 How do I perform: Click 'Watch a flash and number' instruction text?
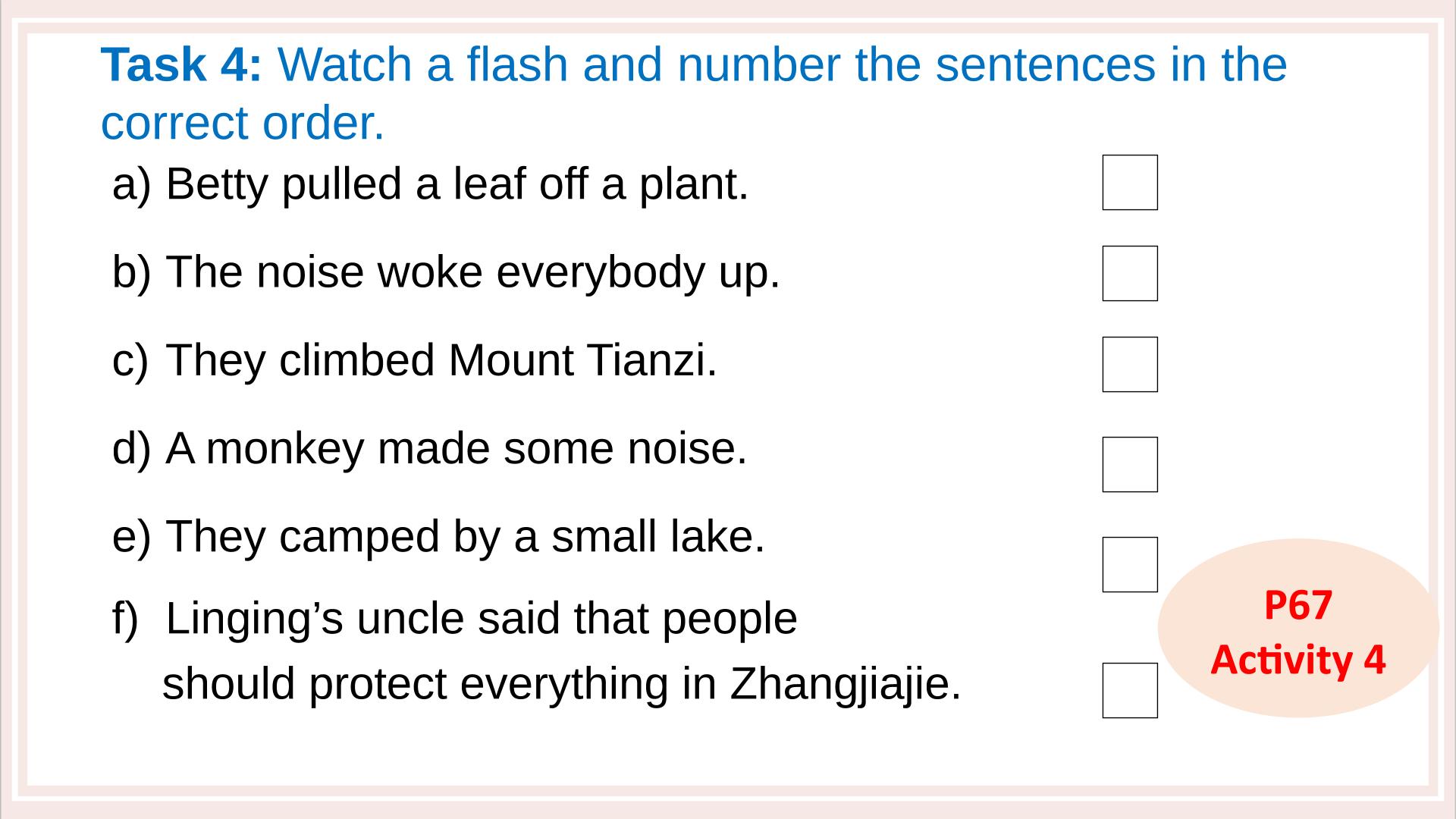click(x=560, y=64)
